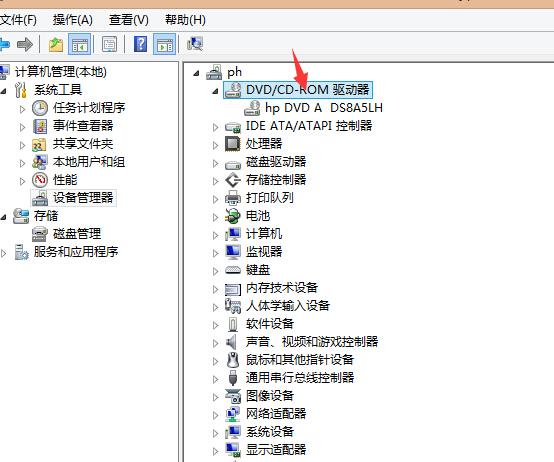Click the 性能 gauge icon
Screen dimensions: 554x462
click(40, 180)
